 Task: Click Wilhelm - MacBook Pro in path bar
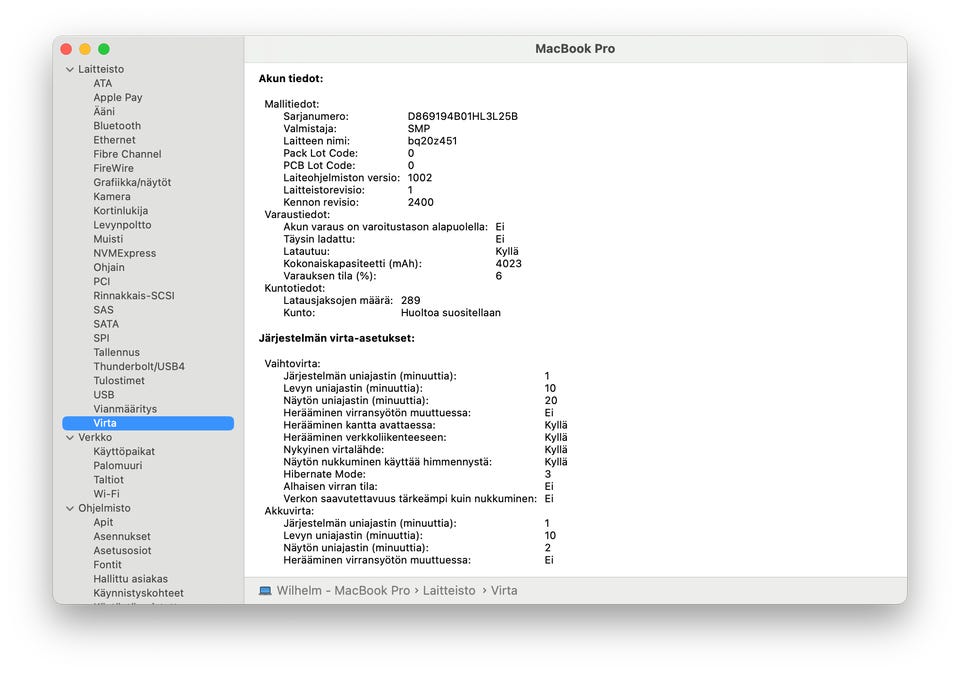(x=343, y=591)
